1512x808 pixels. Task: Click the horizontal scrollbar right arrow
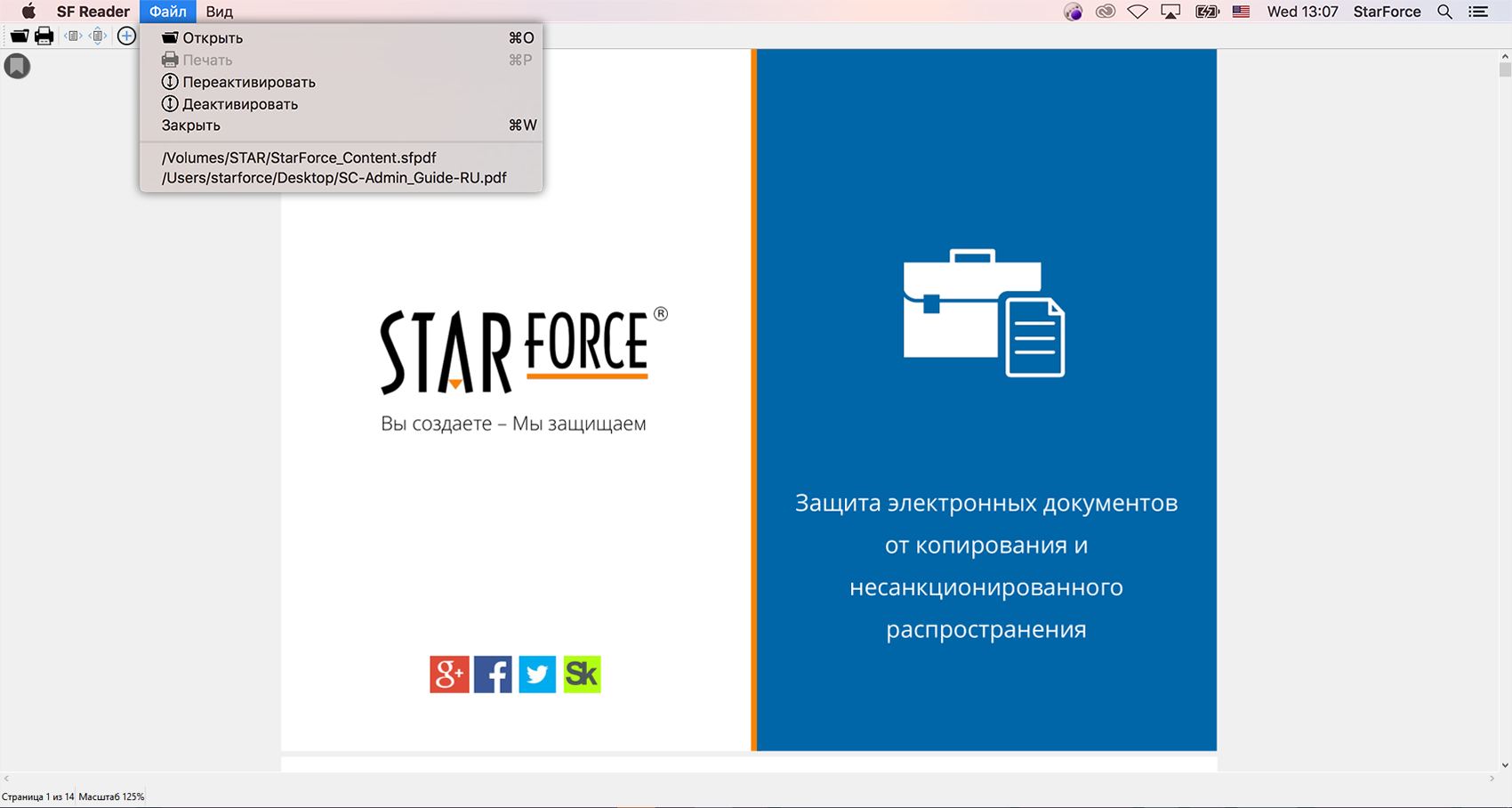(x=1492, y=779)
